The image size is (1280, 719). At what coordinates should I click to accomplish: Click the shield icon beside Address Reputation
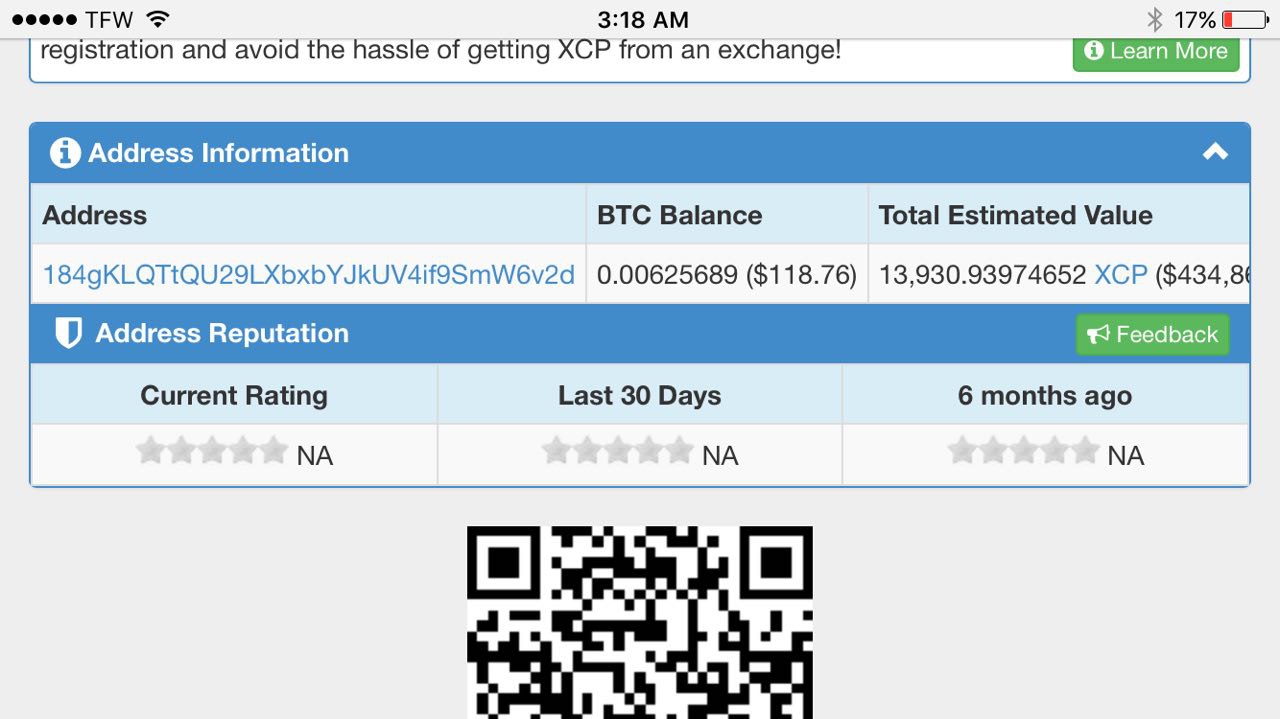[x=68, y=333]
